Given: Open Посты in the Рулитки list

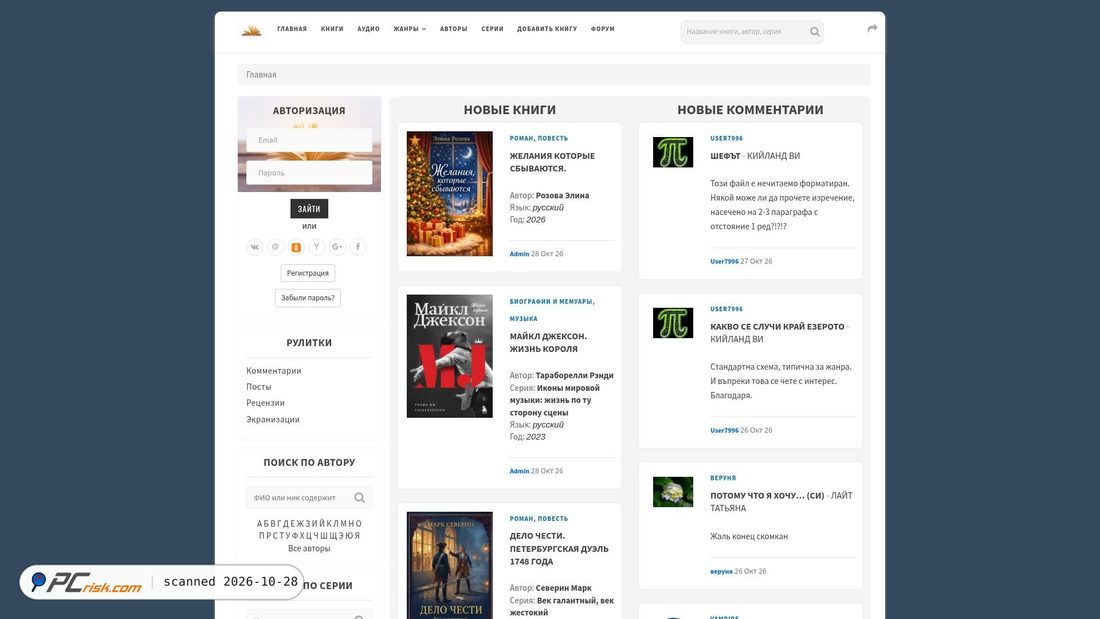Looking at the screenshot, I should (258, 387).
